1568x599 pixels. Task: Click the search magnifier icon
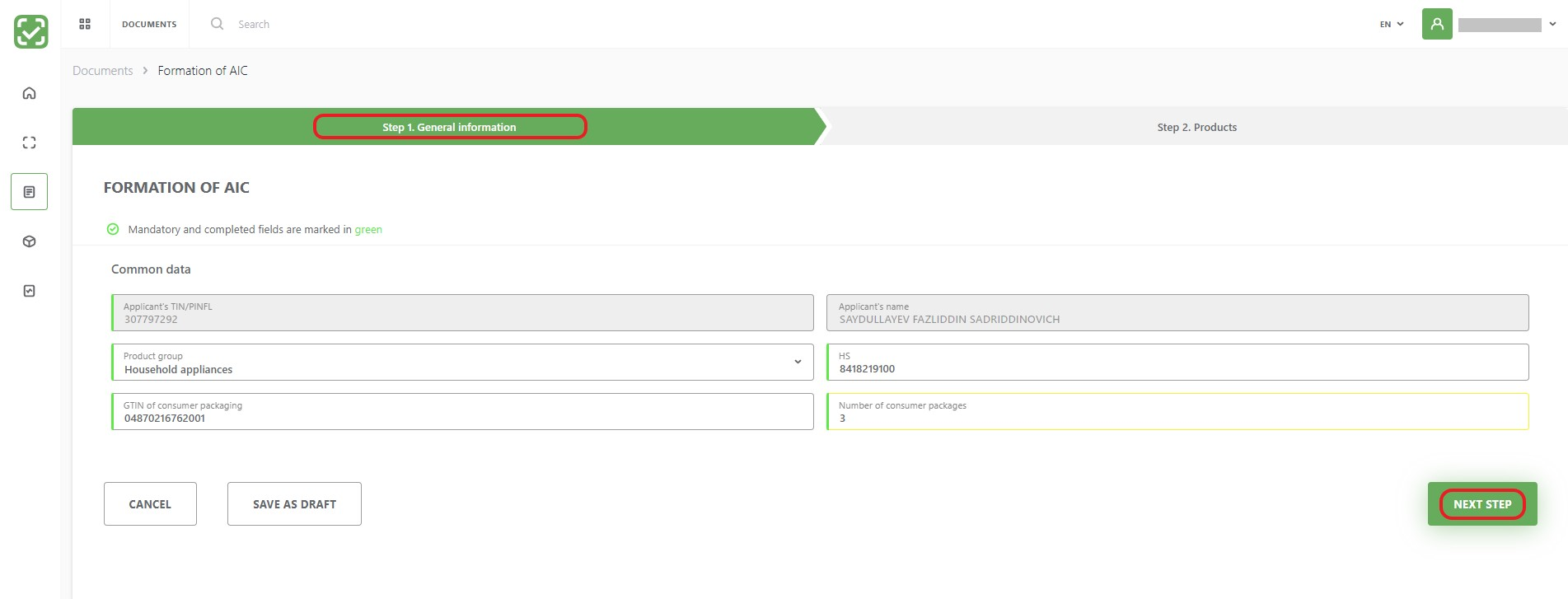[217, 24]
